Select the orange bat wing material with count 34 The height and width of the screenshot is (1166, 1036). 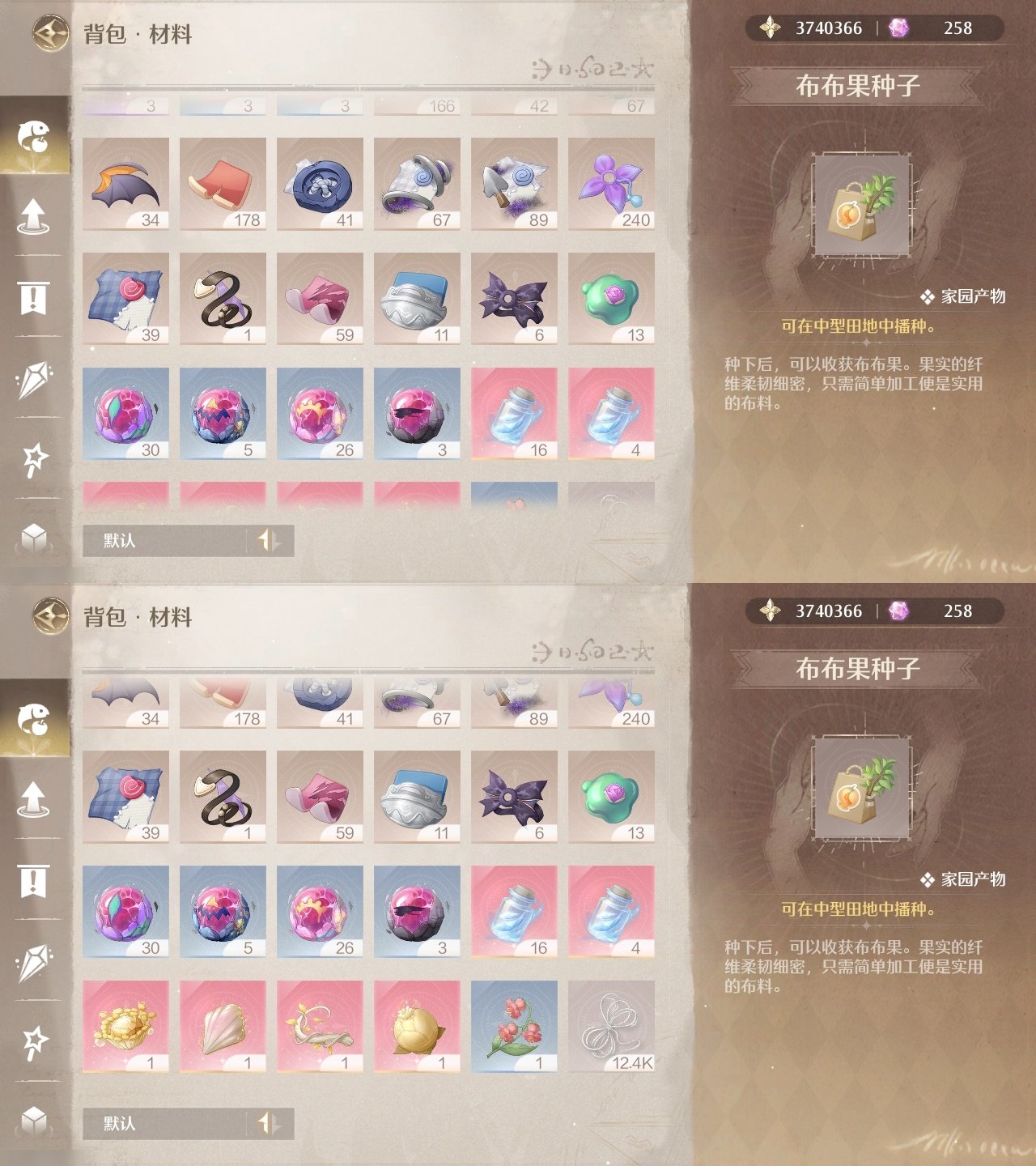[x=125, y=184]
